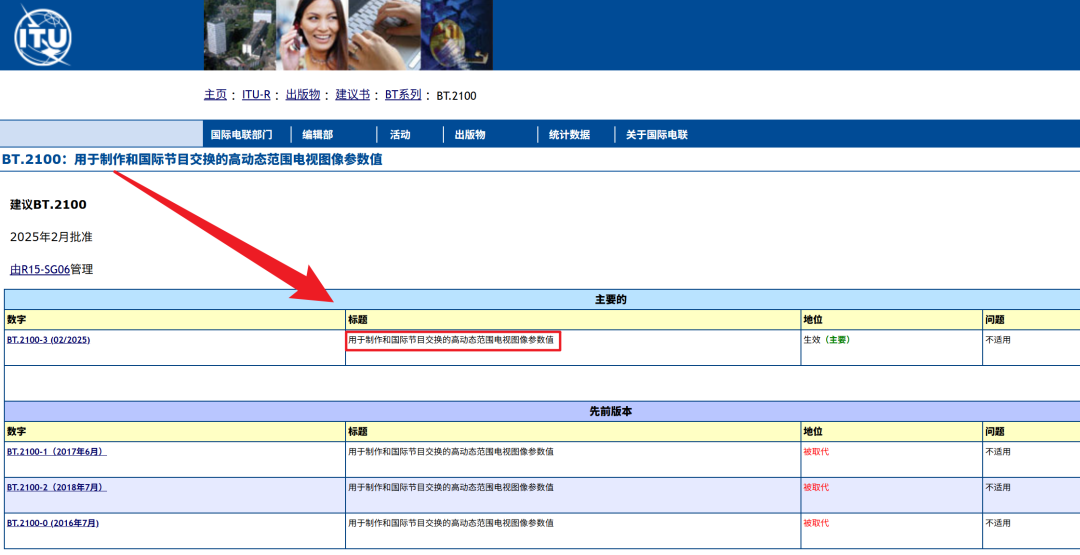Screen dimensions: 1080x555
Task: Open BT.2100-3 (02/2025) recommendation
Action: pyautogui.click(x=48, y=339)
